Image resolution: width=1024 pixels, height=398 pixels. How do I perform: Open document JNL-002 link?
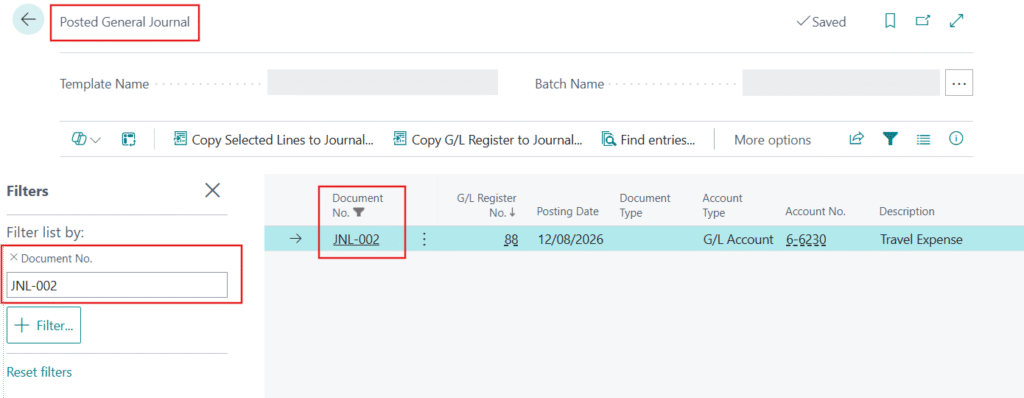(x=356, y=239)
